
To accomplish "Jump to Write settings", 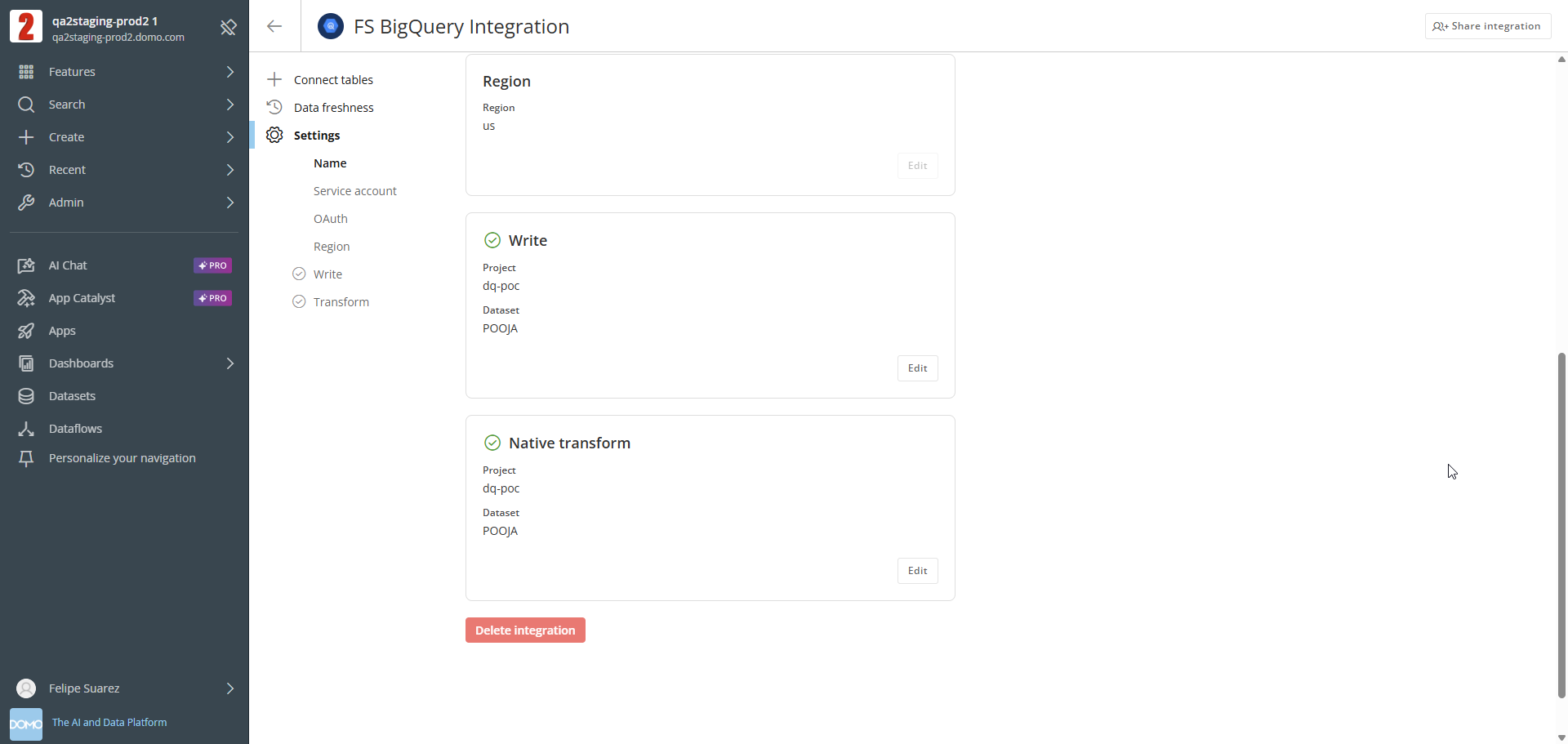I will tap(327, 274).
